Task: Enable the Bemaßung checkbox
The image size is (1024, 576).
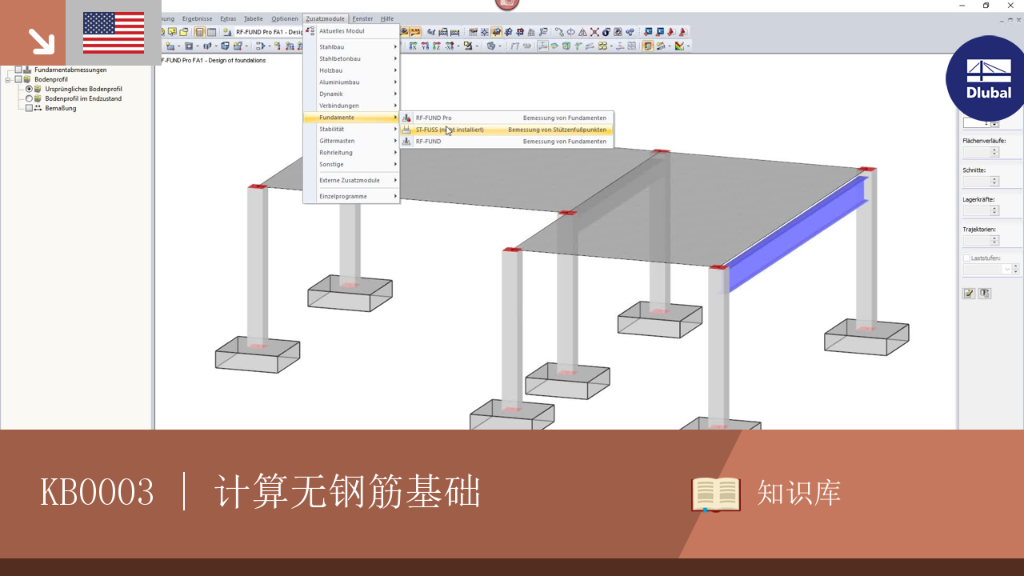Action: tap(29, 108)
